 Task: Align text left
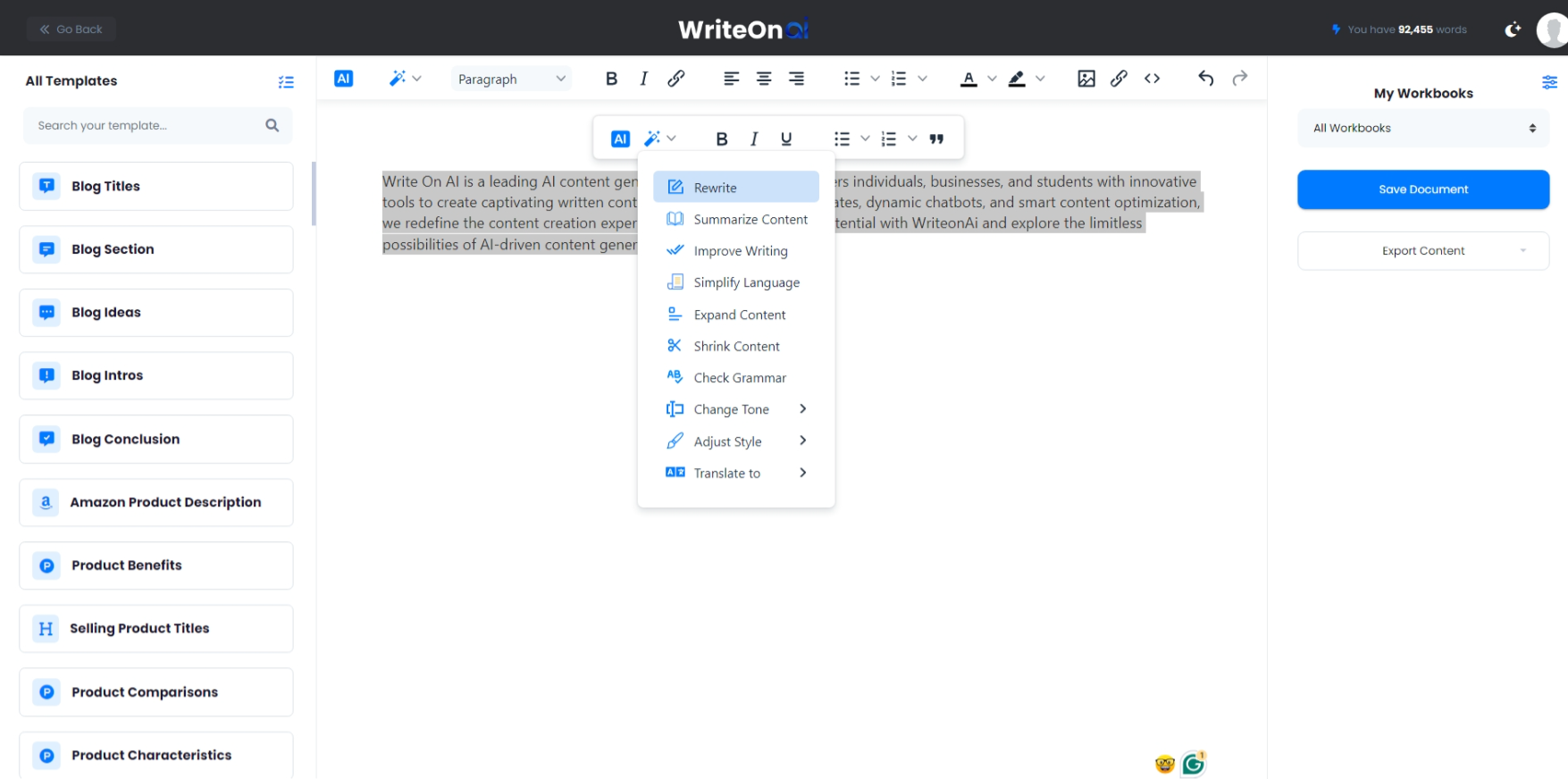[x=731, y=79]
